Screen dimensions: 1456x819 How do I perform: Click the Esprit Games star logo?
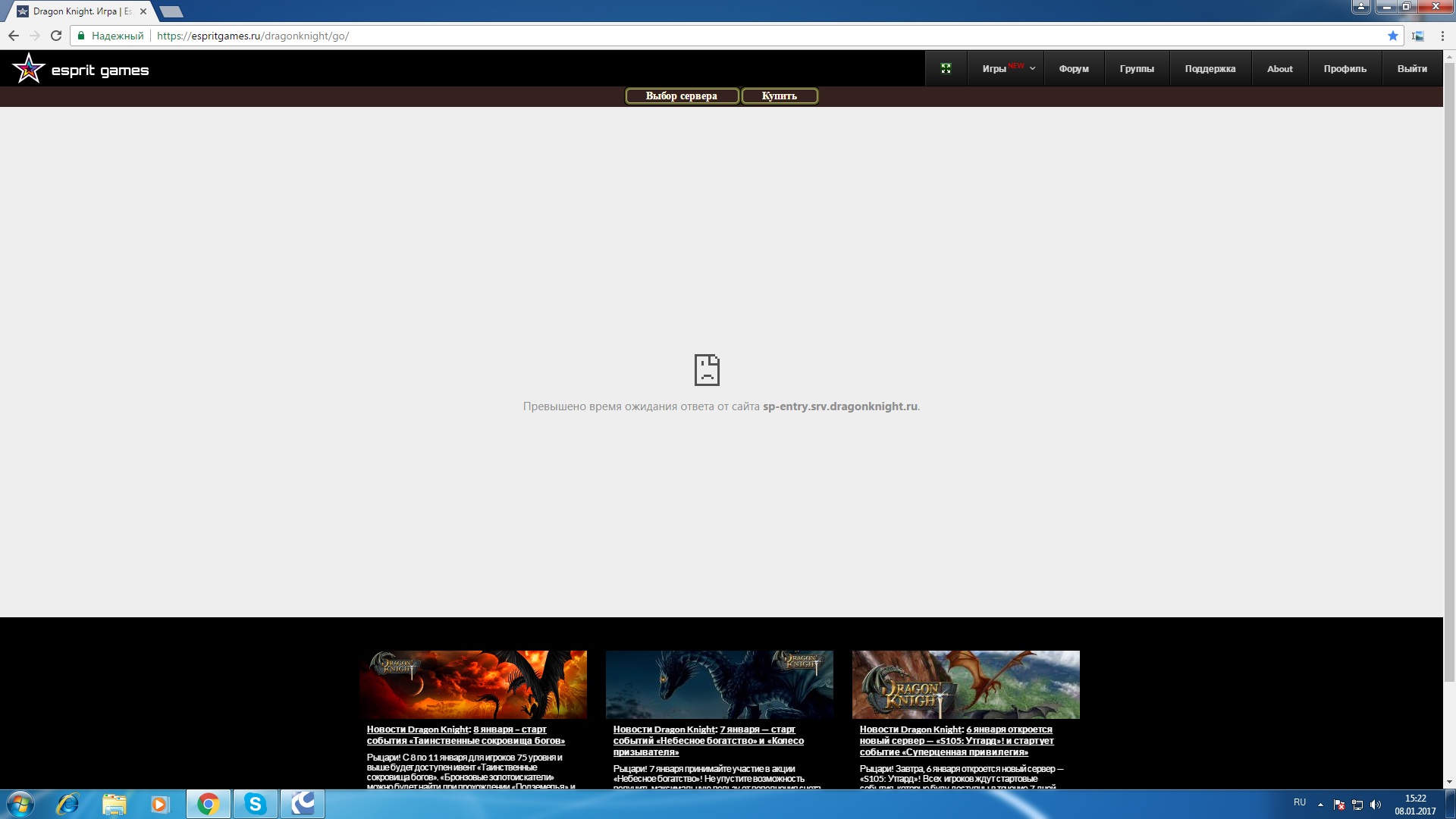[29, 69]
